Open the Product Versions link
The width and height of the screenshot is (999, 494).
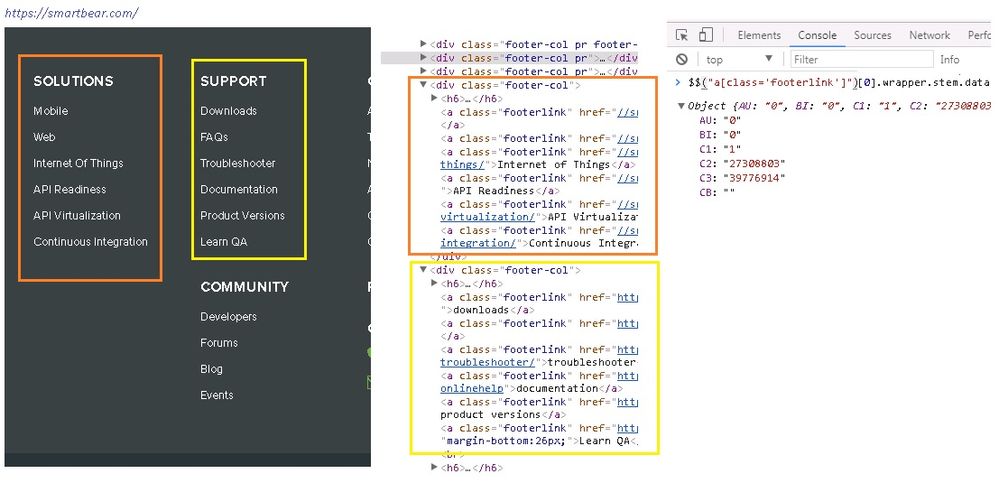pyautogui.click(x=242, y=215)
